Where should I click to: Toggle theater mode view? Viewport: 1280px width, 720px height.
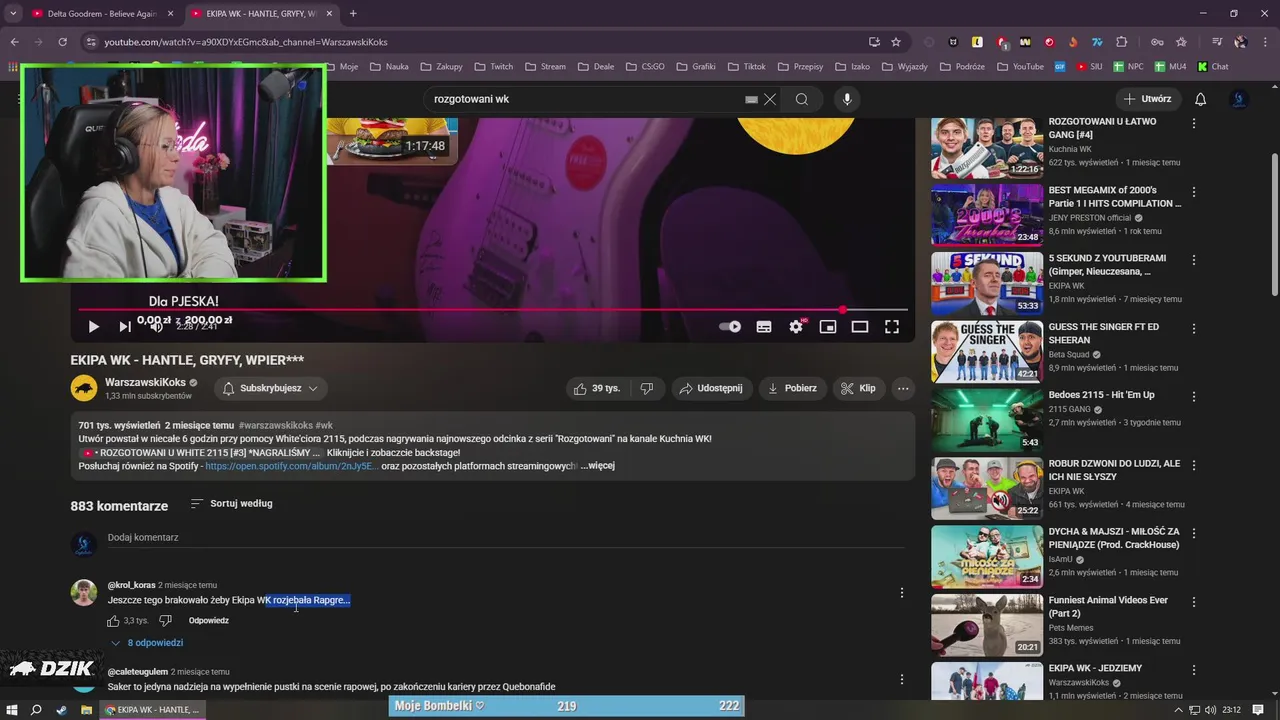click(860, 326)
